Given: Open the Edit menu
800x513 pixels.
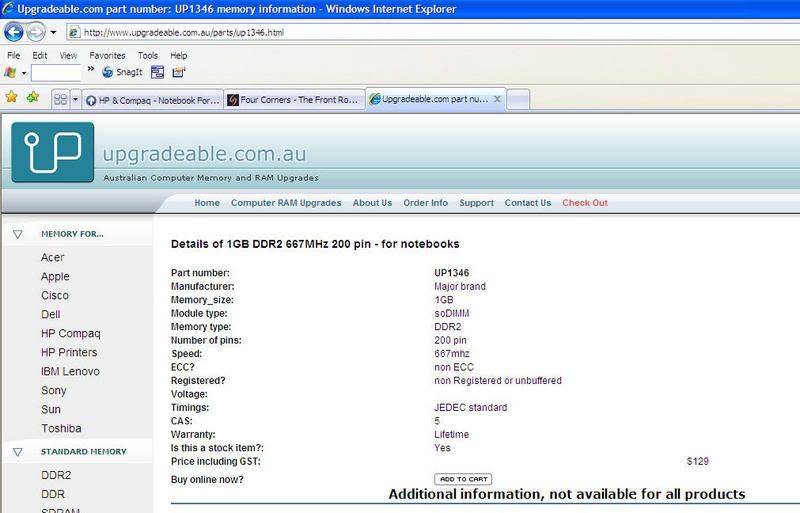Looking at the screenshot, I should pos(40,55).
